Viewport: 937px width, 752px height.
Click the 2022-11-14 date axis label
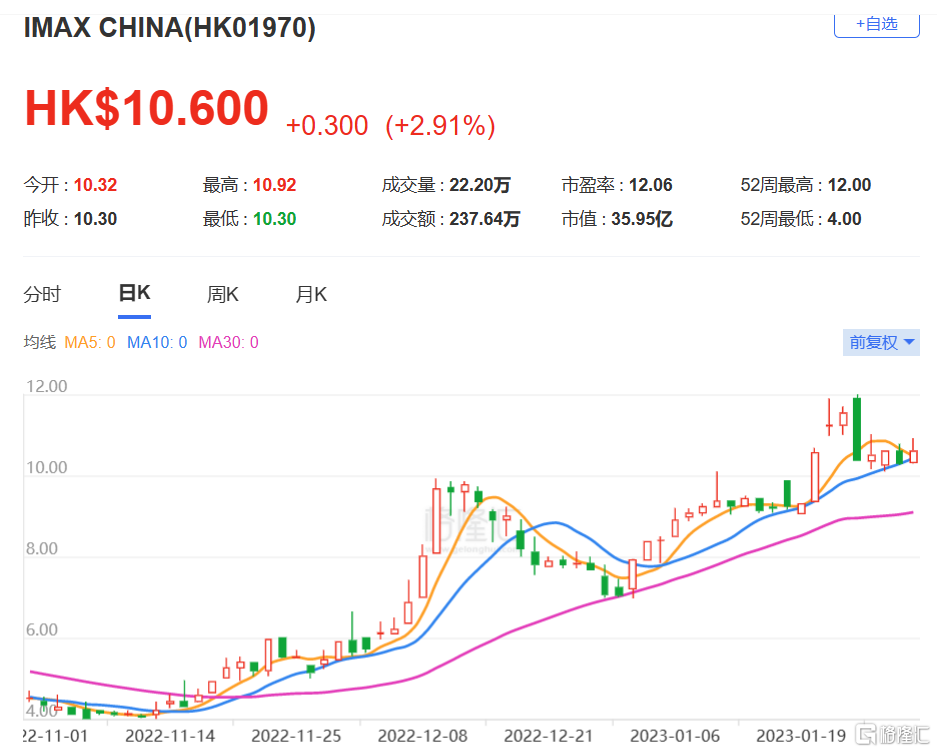(x=170, y=736)
